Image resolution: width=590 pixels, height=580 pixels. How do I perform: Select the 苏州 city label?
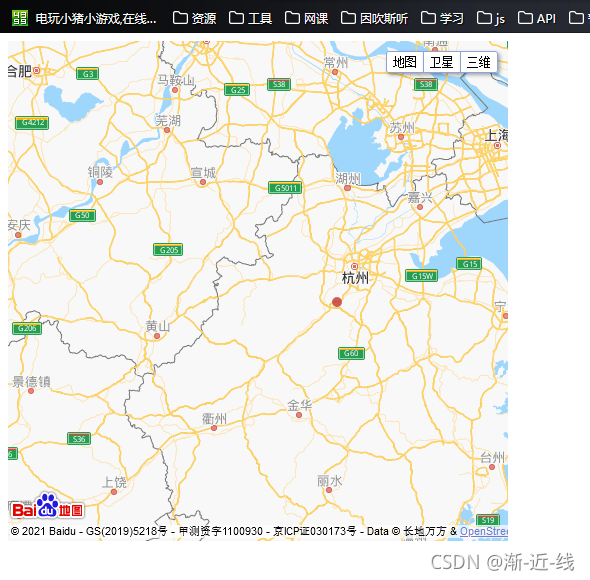pos(402,128)
